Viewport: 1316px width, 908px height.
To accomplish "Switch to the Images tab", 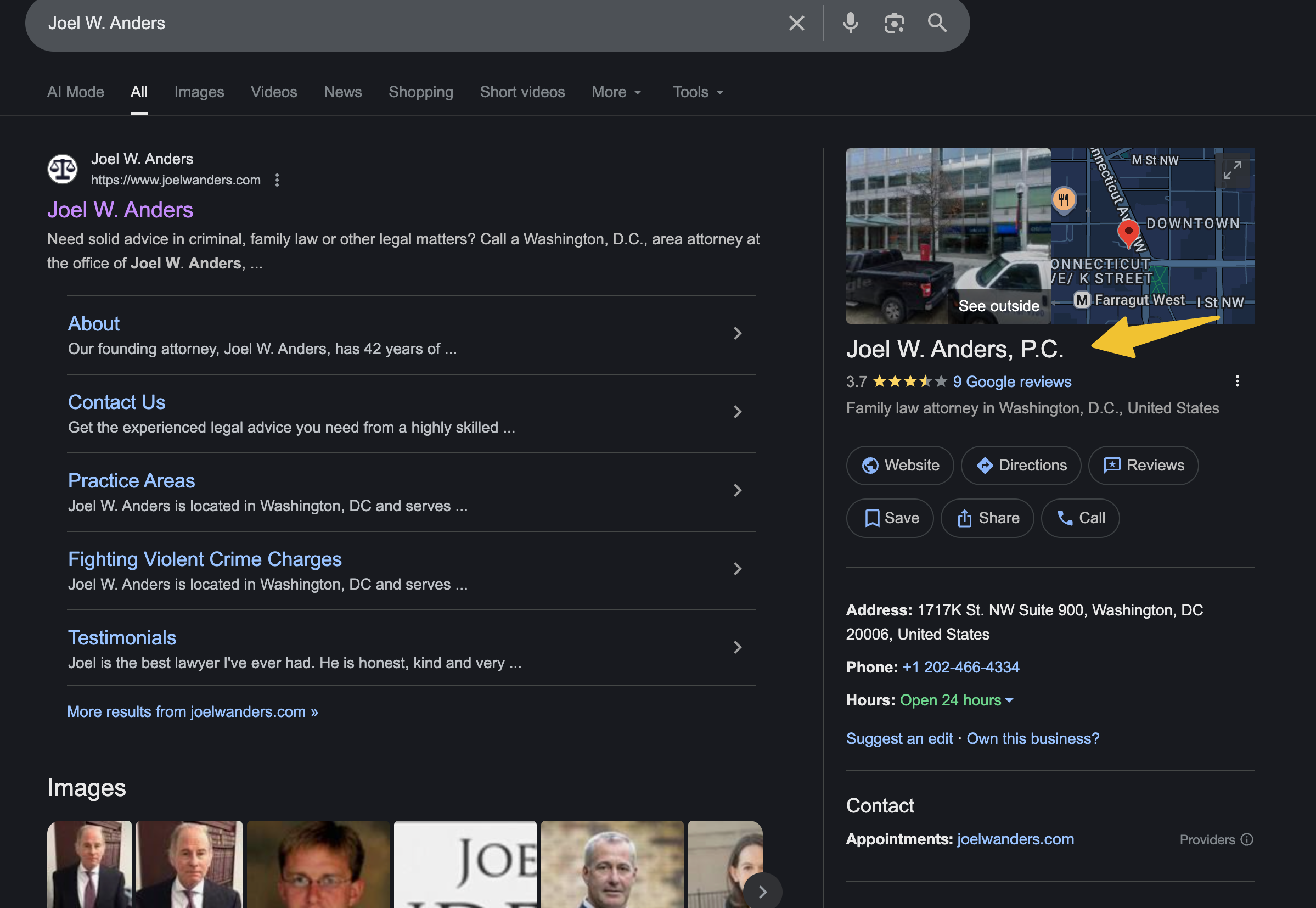I will click(199, 92).
